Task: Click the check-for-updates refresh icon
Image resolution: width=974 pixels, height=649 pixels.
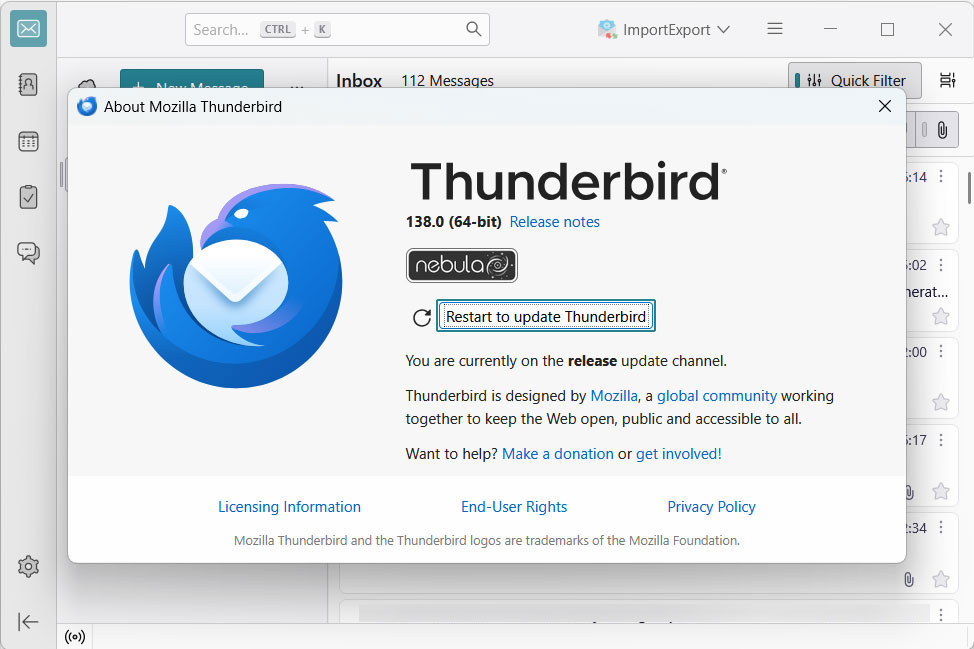Action: [421, 316]
